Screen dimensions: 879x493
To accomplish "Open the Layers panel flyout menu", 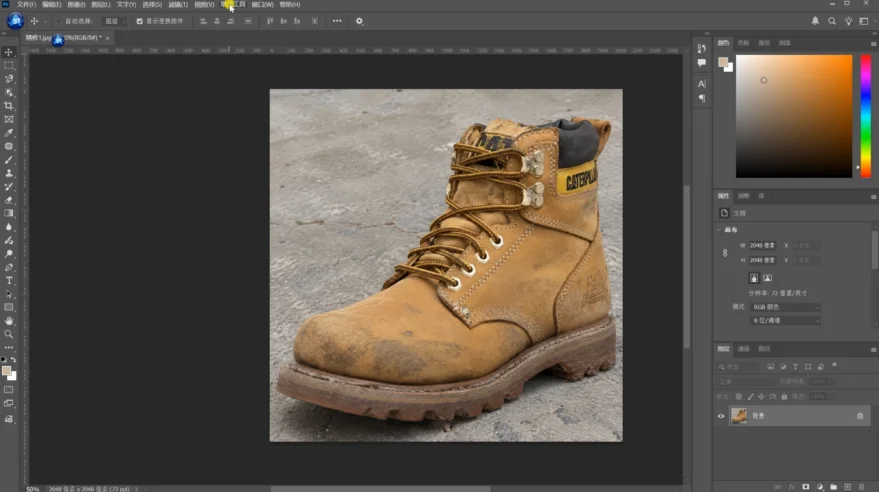I will pos(873,350).
